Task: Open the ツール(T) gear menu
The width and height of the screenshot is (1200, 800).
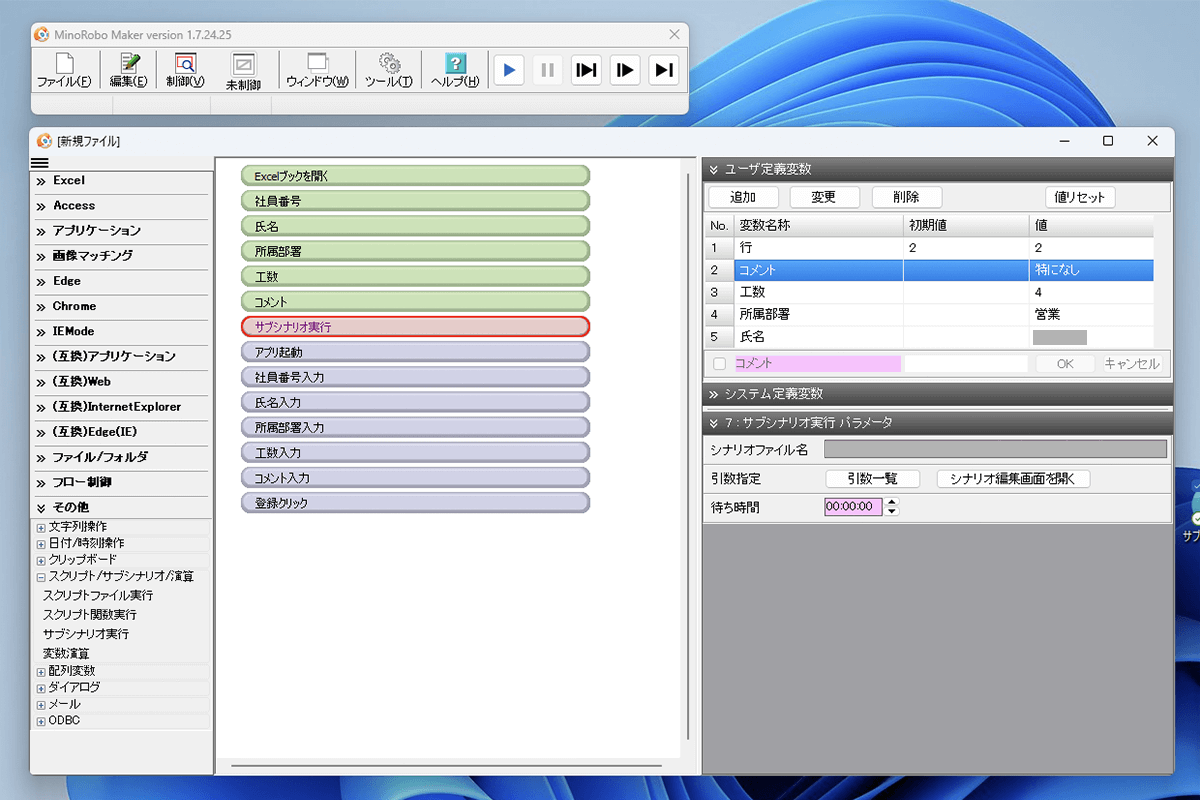Action: pos(388,70)
